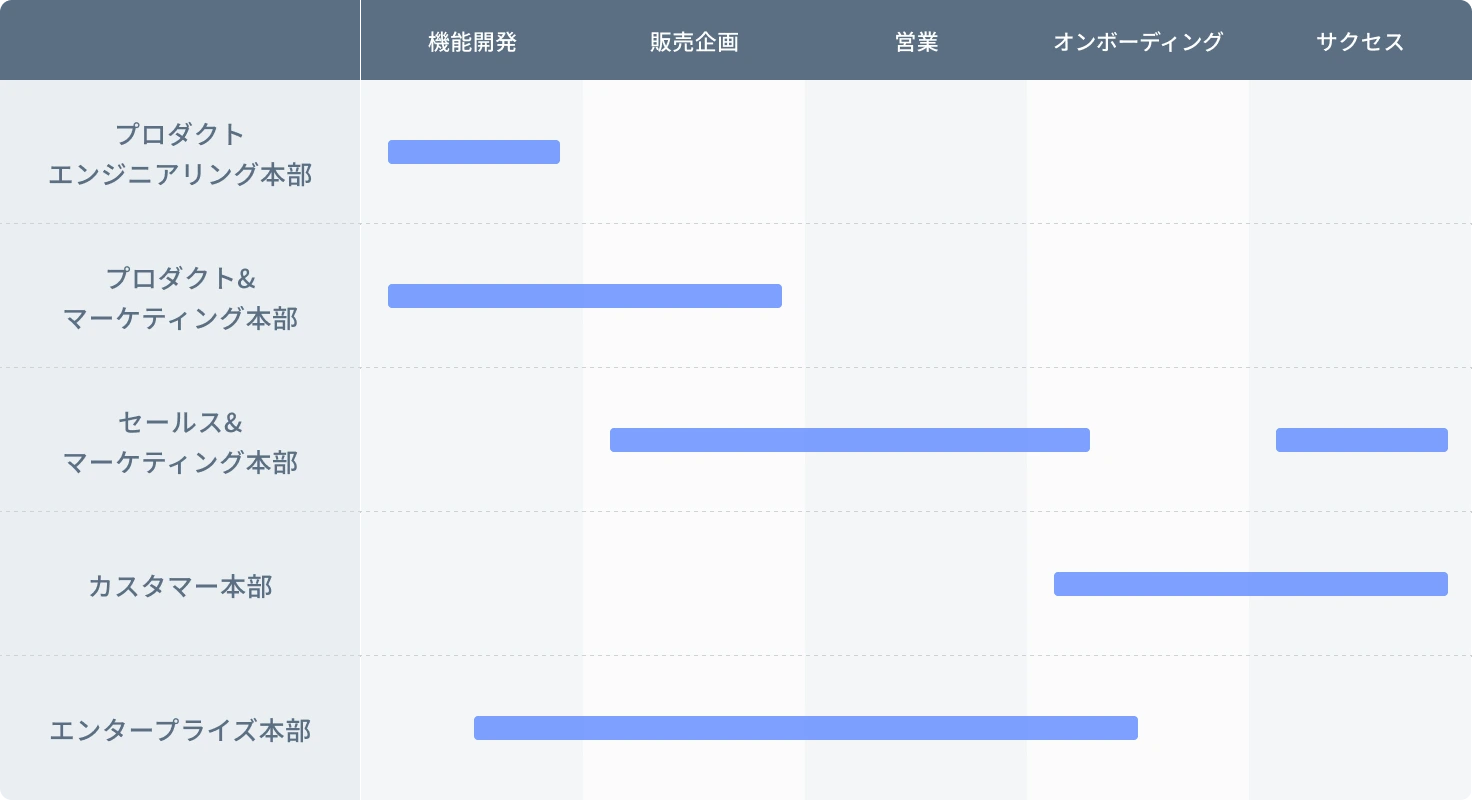The height and width of the screenshot is (800, 1472).
Task: Click セールス&マーケティング本部 short bar under サクセス
Action: click(x=1361, y=440)
